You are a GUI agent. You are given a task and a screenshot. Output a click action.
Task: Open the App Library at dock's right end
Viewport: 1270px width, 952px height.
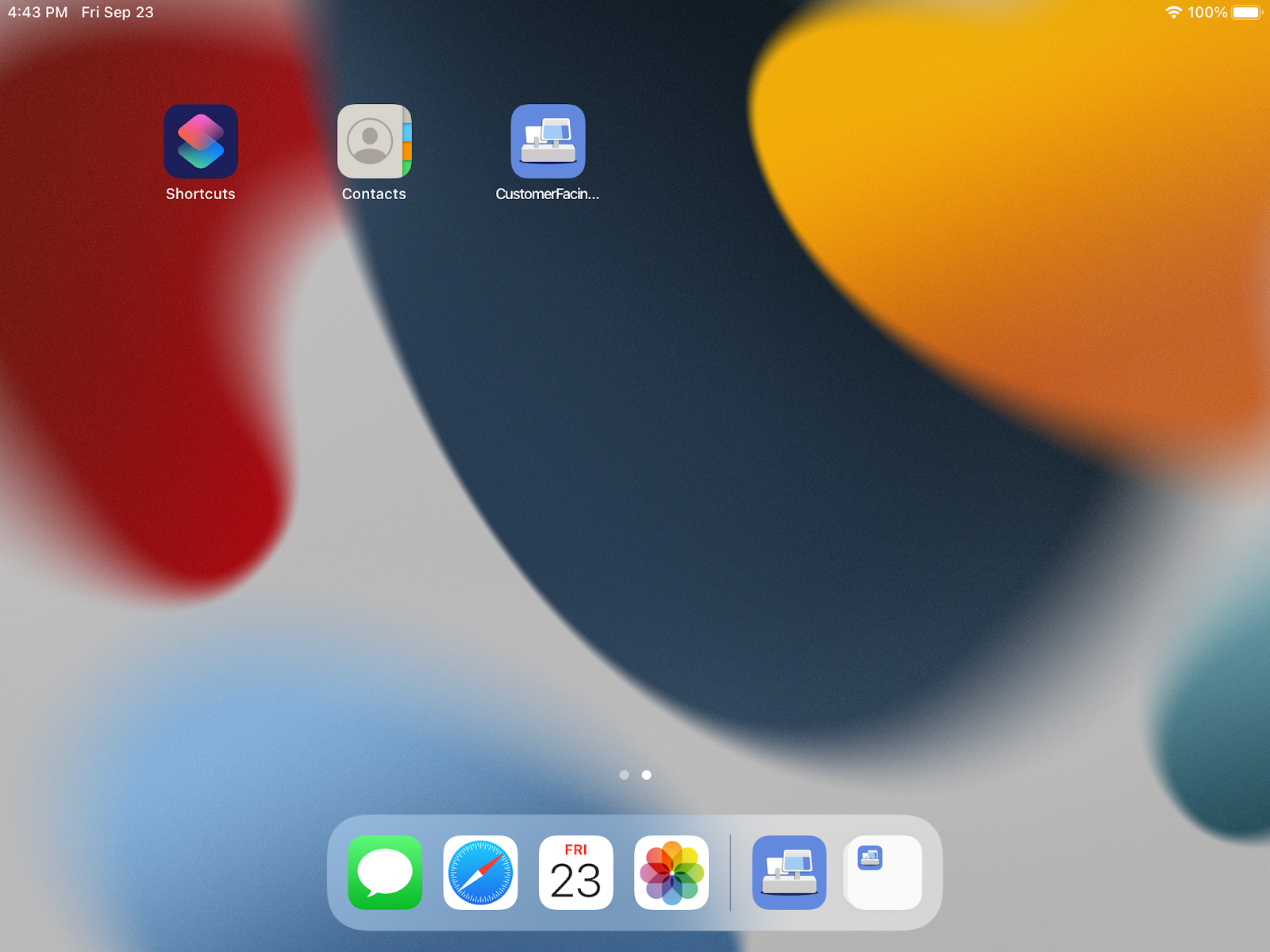point(884,873)
